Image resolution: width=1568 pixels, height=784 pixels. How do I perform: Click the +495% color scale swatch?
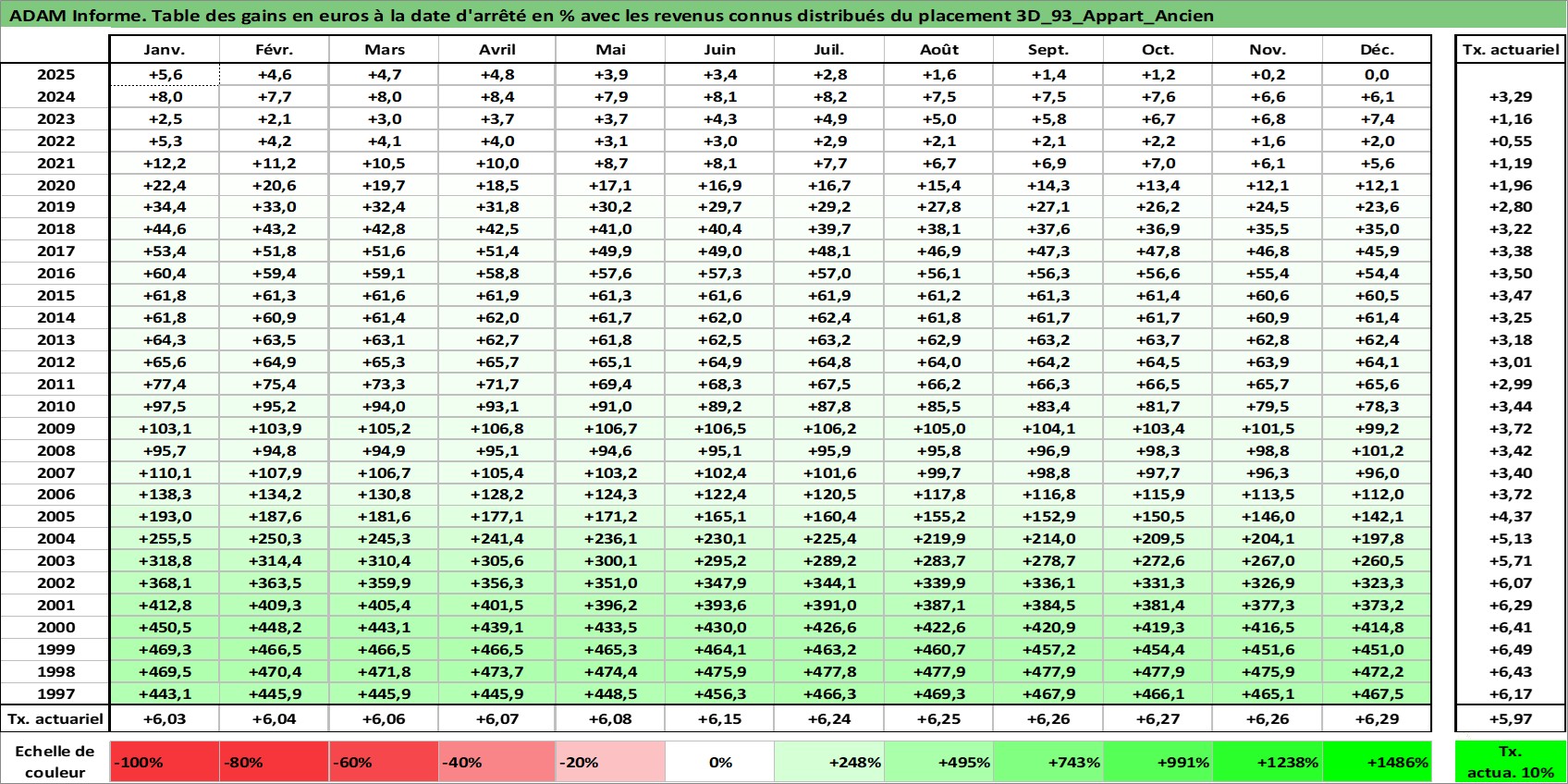coord(939,762)
